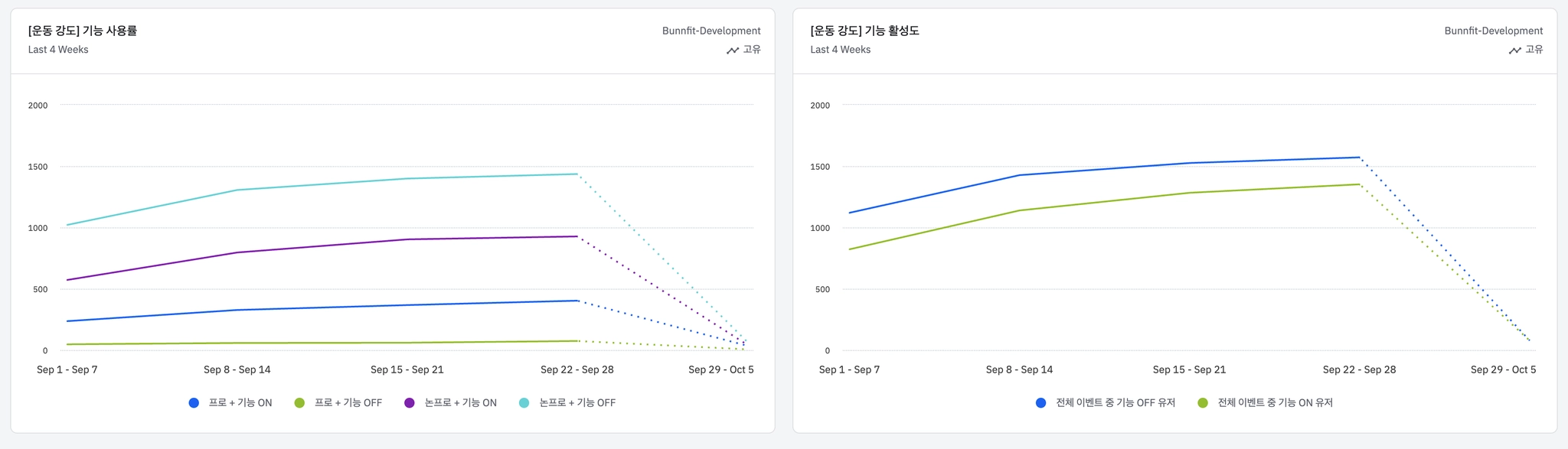
Task: Open the [운동 강도] 기능 활성도 chart title
Action: point(864,31)
